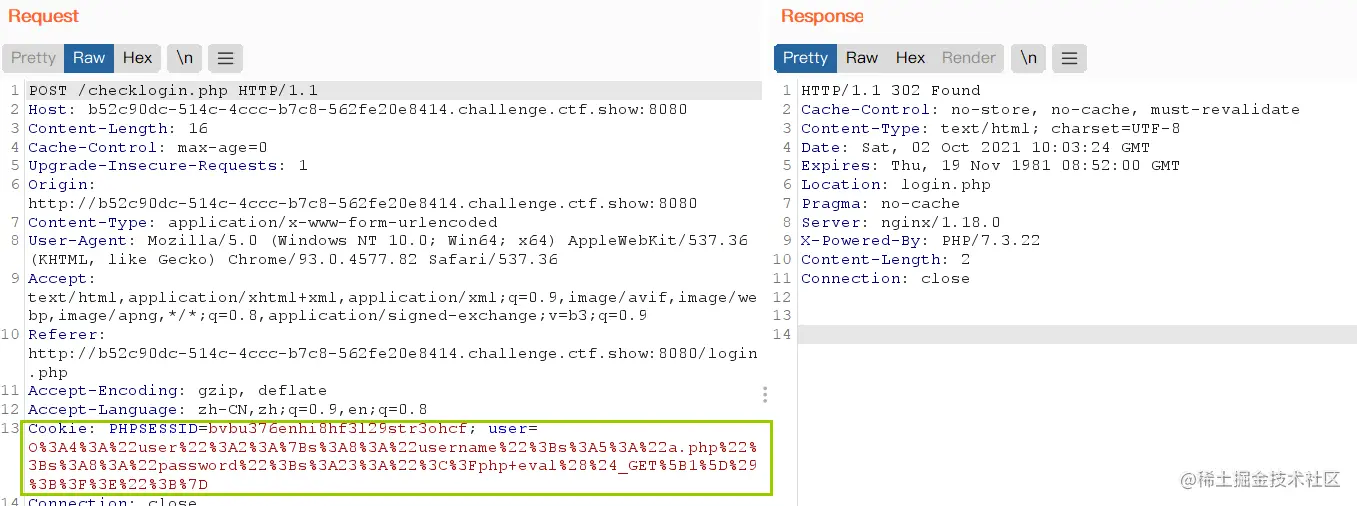Image resolution: width=1357 pixels, height=506 pixels.
Task: Click the Accept header name
Action: (x=62, y=279)
